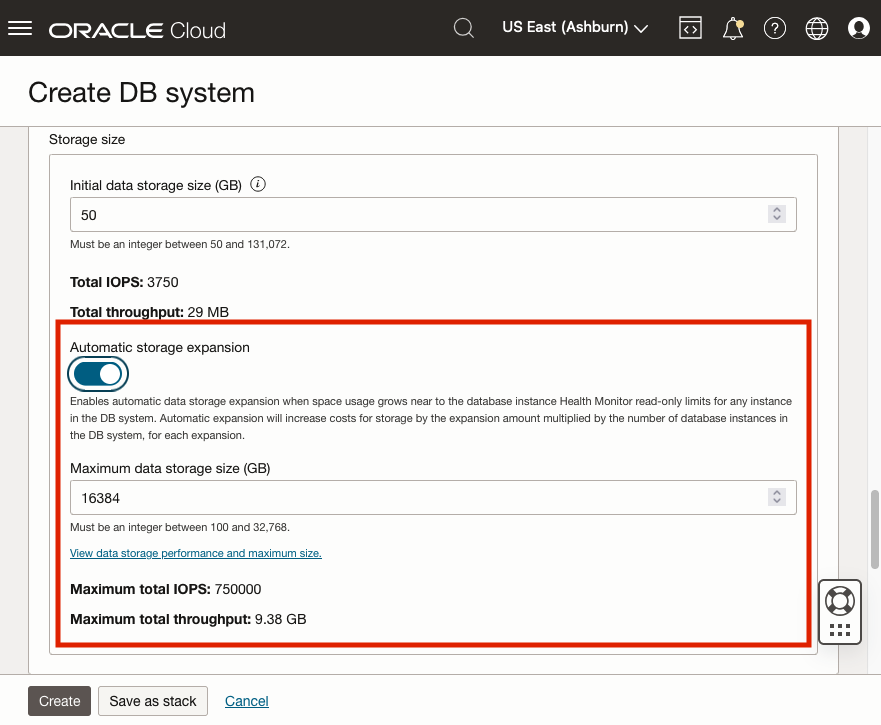Click Save as stack button
Image resolution: width=881 pixels, height=725 pixels.
153,701
